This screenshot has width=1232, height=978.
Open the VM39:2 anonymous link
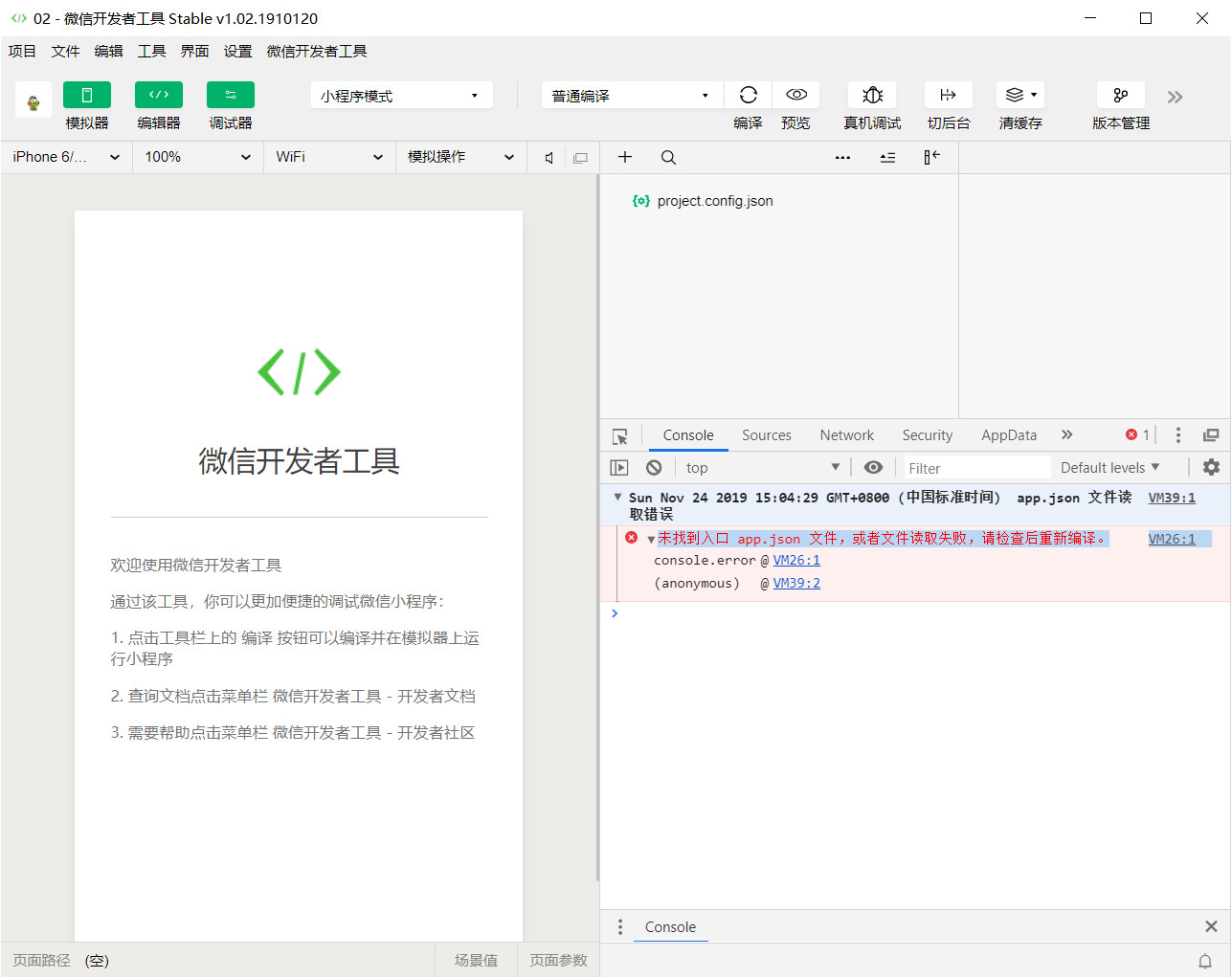[796, 584]
